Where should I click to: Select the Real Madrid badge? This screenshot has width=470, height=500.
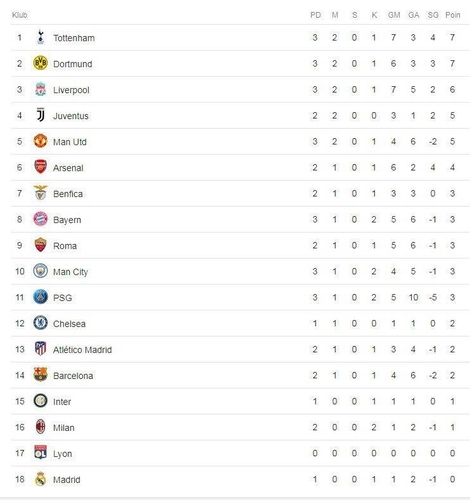(x=40, y=479)
